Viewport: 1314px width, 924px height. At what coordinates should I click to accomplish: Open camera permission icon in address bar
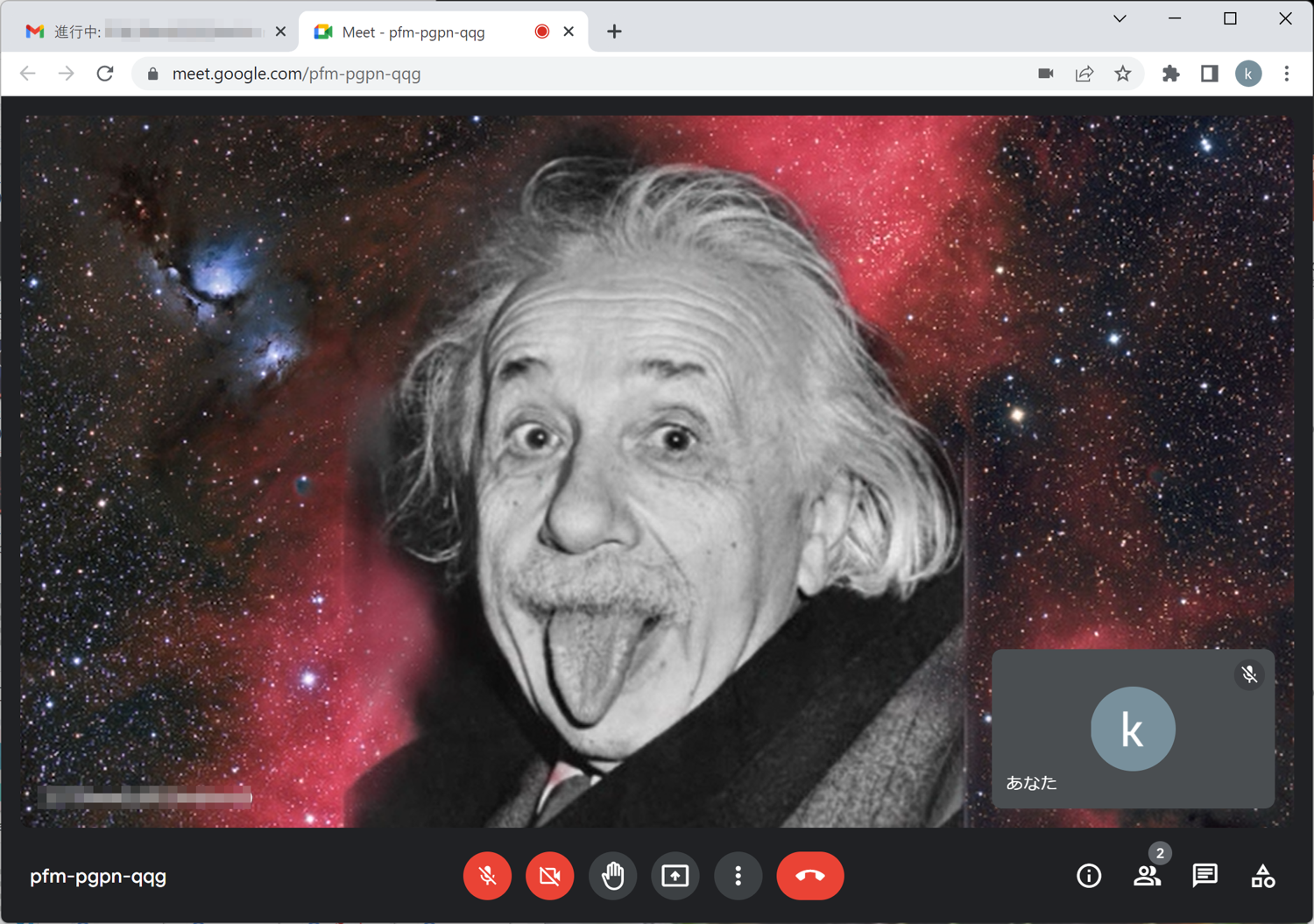click(1046, 74)
